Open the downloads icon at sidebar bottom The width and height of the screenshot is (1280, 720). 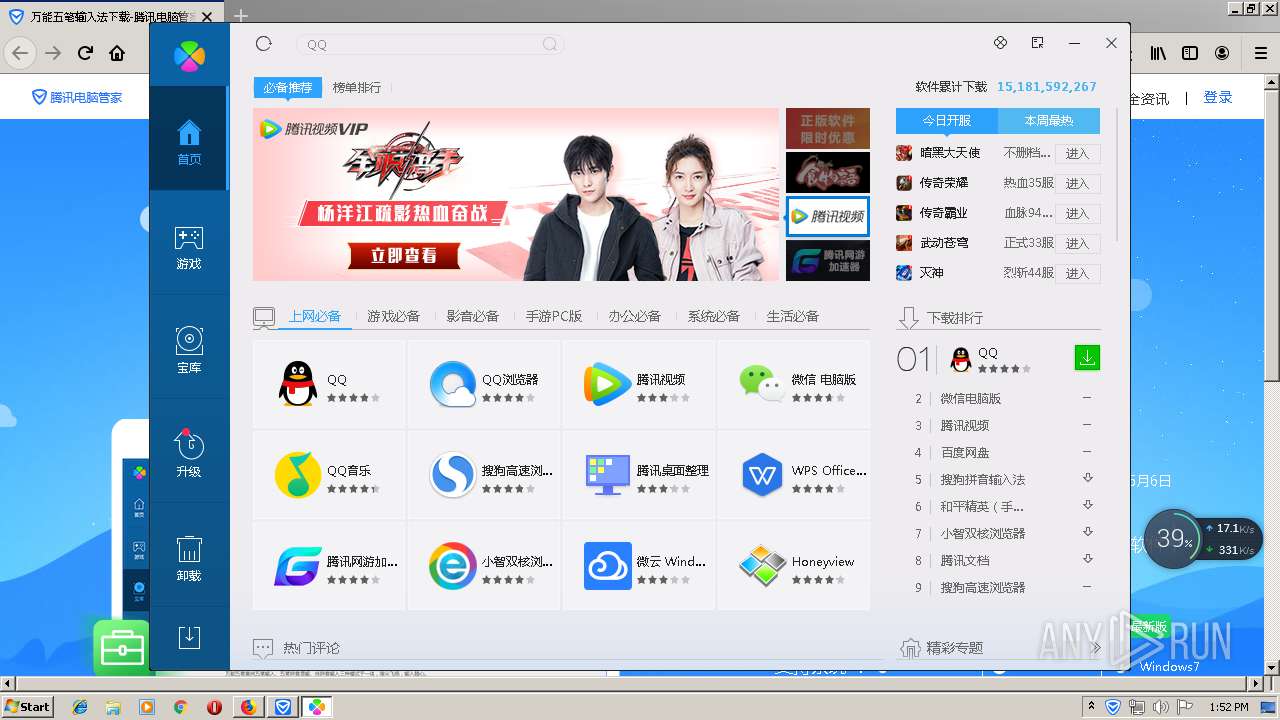(189, 638)
